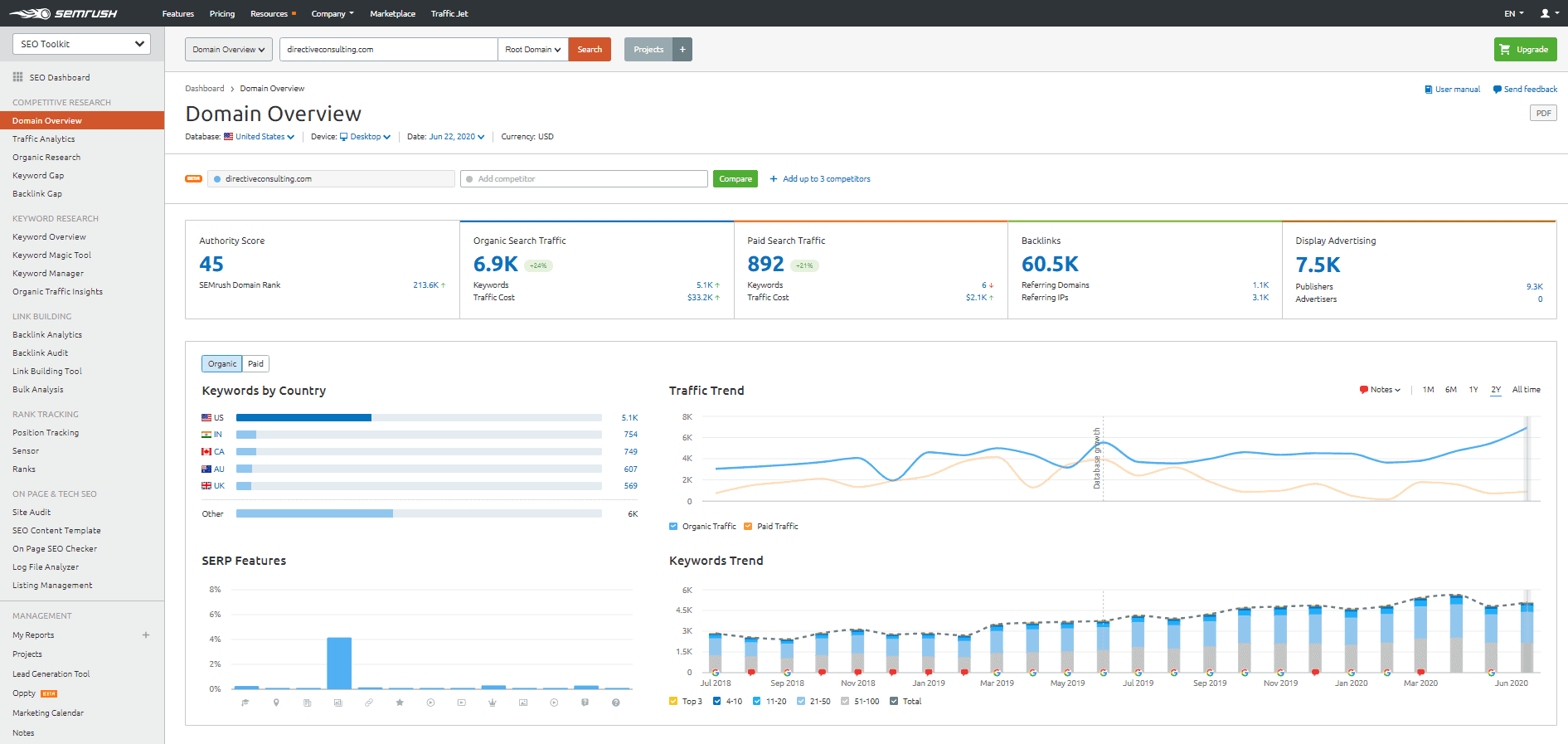Open the Desktop device dropdown
Image resolution: width=1568 pixels, height=744 pixels.
(370, 137)
